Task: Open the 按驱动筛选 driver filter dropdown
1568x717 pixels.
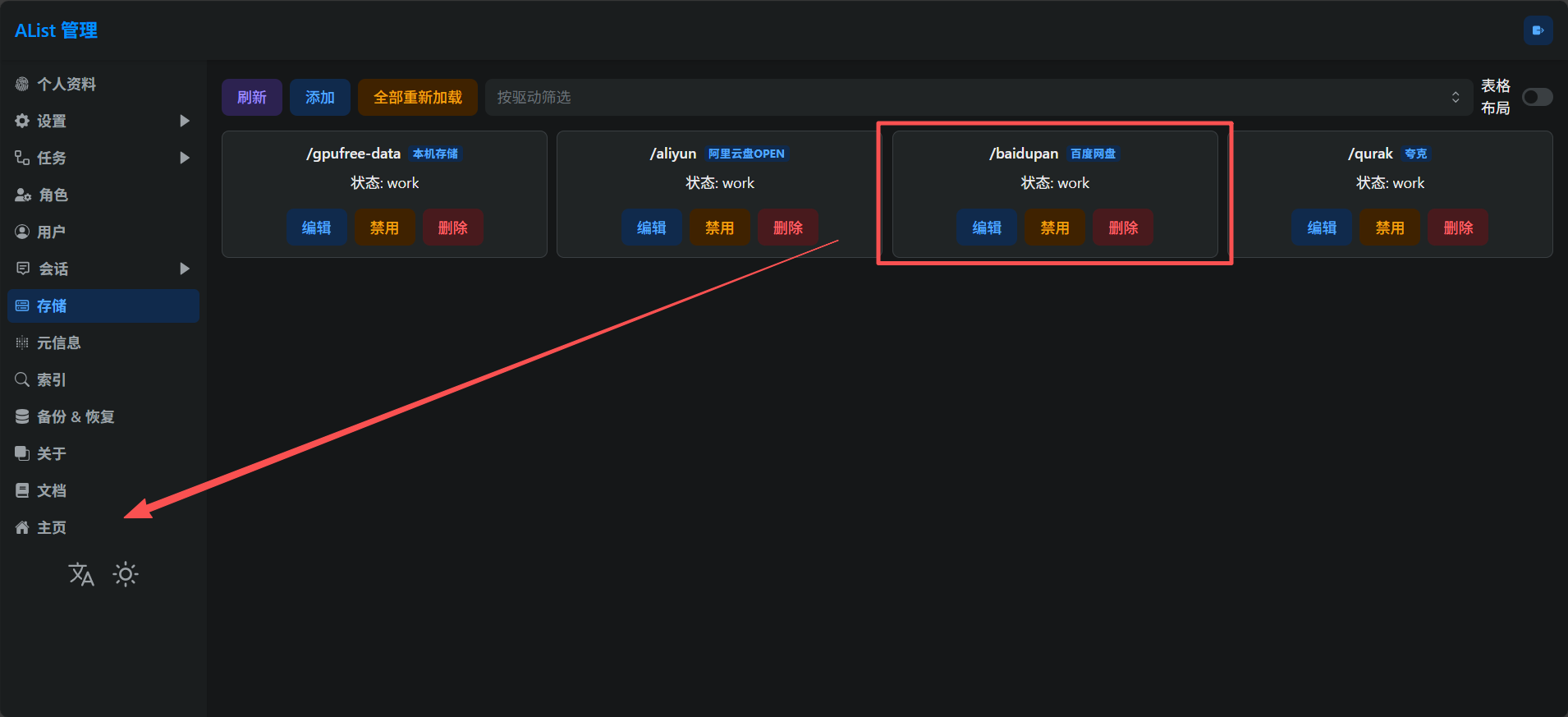Action: [x=977, y=97]
